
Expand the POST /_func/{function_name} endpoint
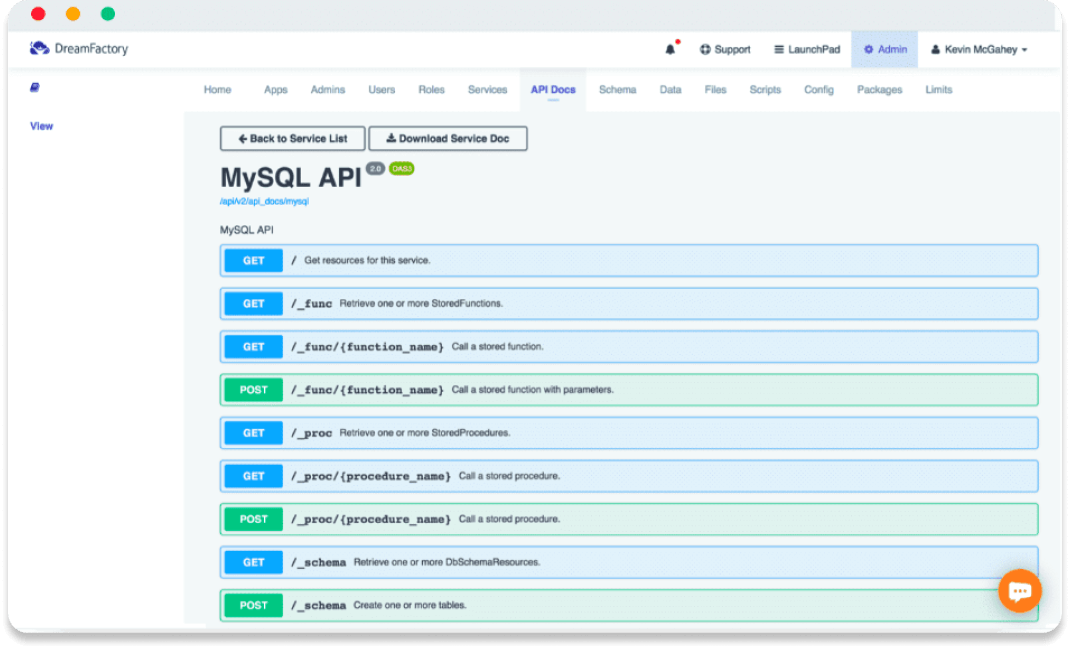click(x=628, y=390)
